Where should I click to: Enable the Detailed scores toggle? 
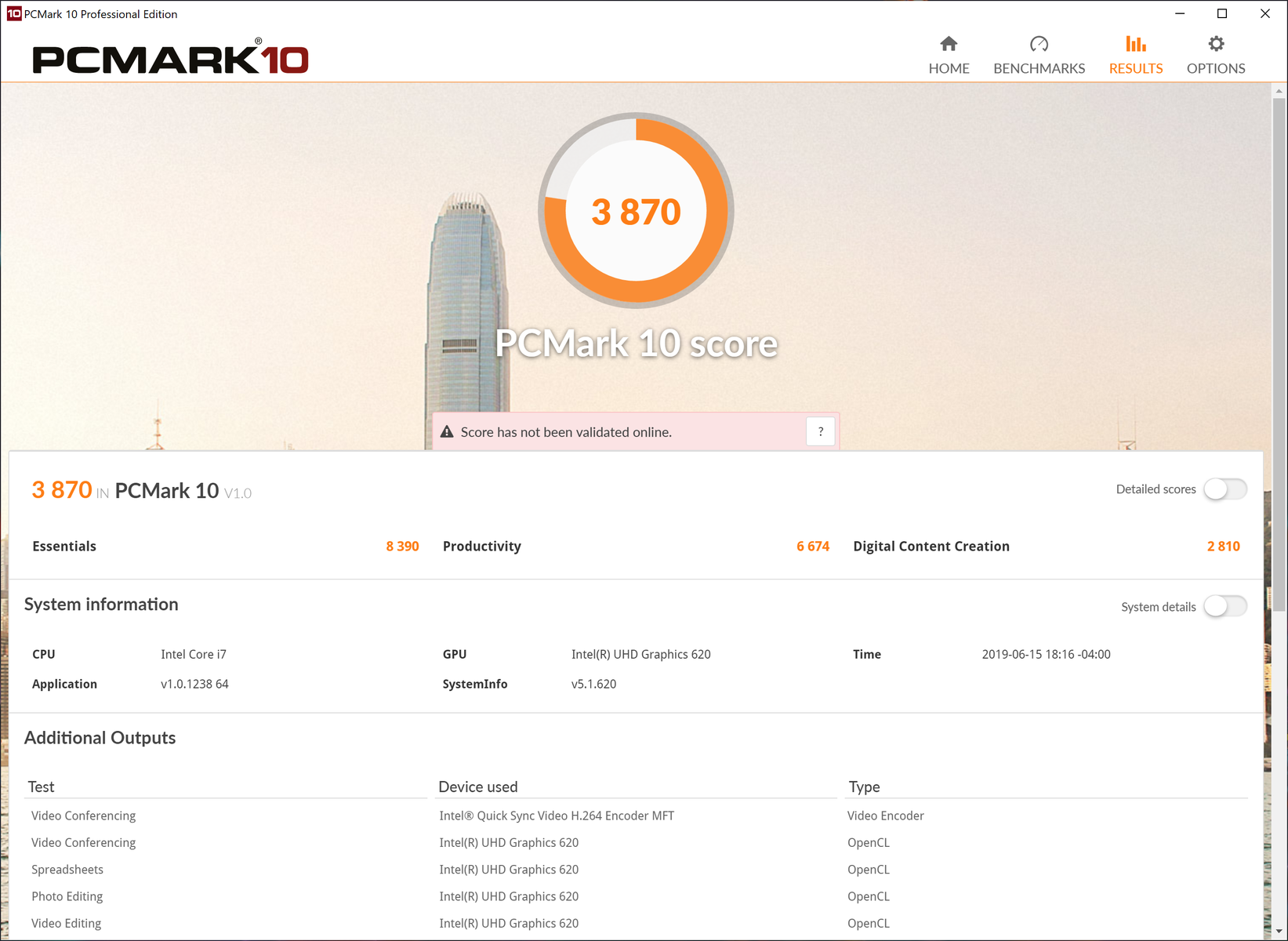pos(1225,489)
